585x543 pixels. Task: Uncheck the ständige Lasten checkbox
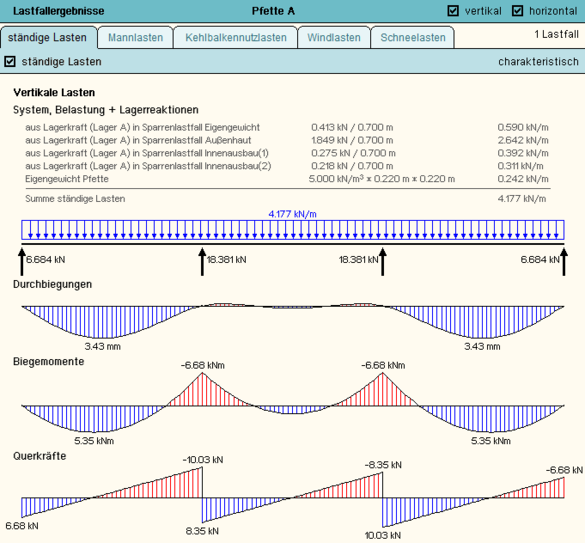(x=10, y=61)
